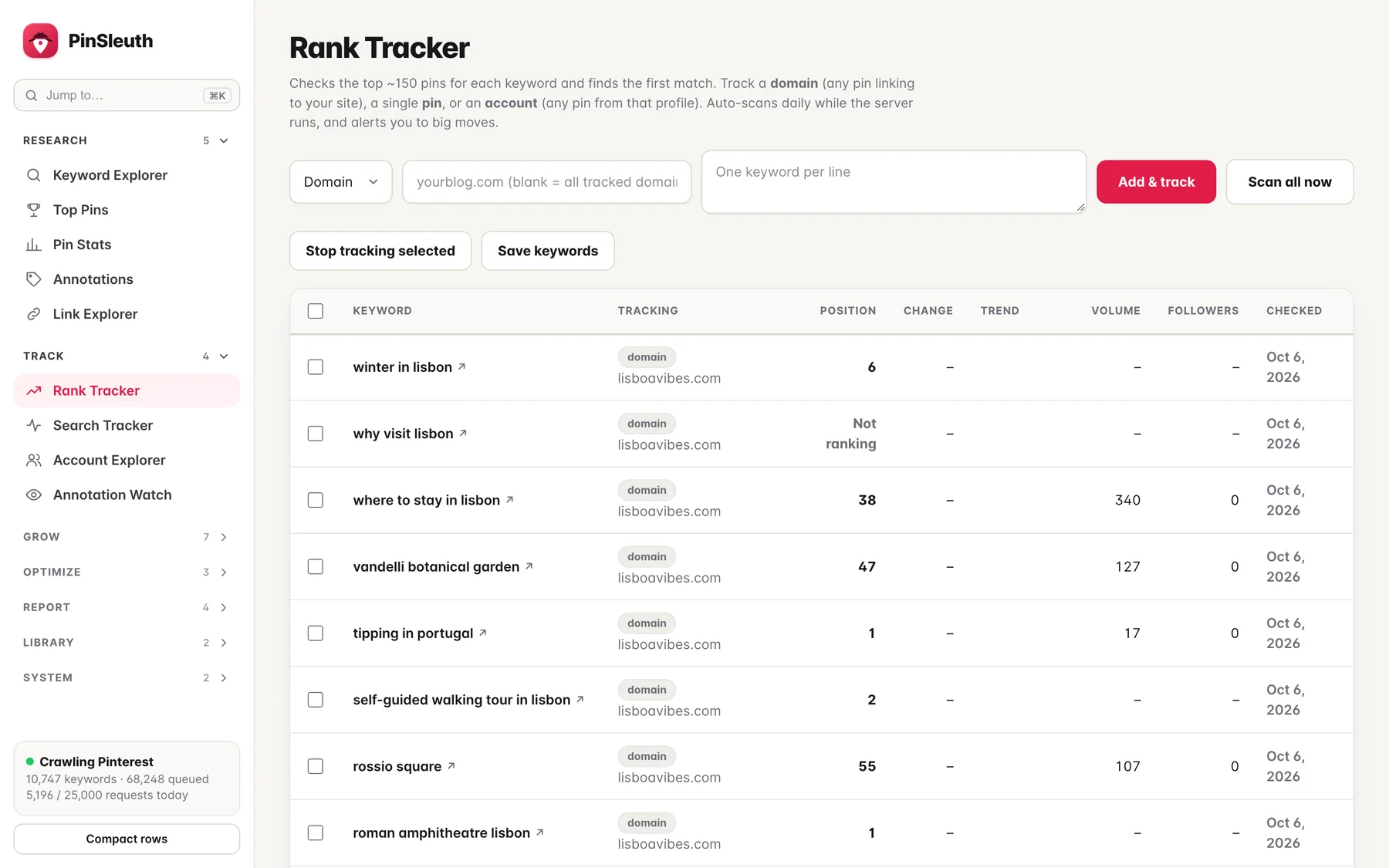Image resolution: width=1389 pixels, height=868 pixels.
Task: Click the green Crawling Pinterest status dot
Action: pos(30,762)
